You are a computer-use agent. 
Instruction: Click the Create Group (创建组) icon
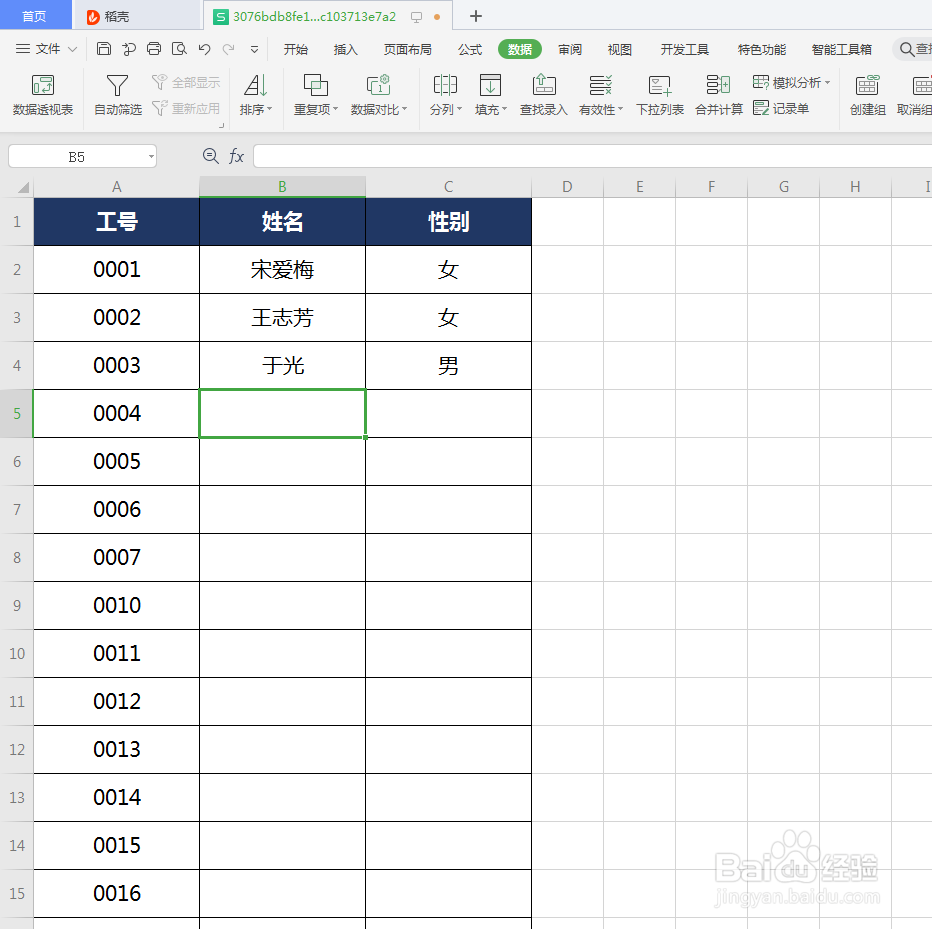pos(867,86)
